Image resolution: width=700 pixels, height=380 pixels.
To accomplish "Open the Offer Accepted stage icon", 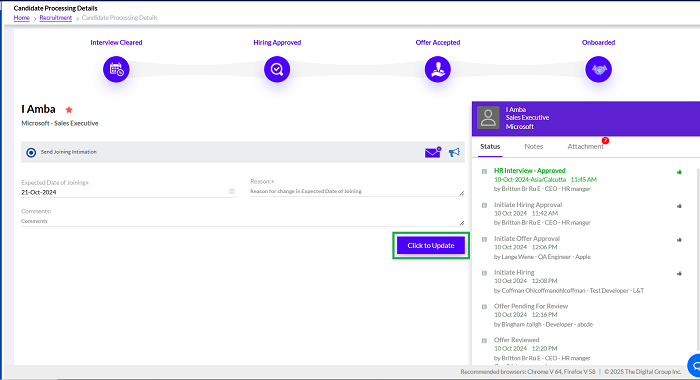I will point(438,69).
